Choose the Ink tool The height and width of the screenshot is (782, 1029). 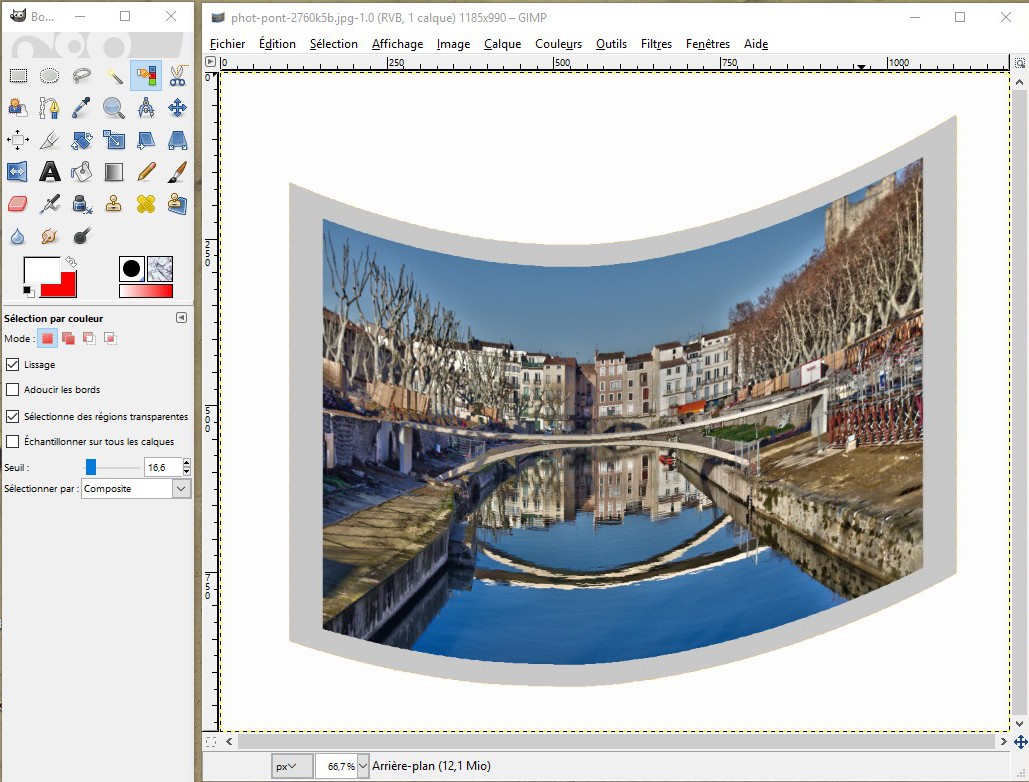[81, 204]
